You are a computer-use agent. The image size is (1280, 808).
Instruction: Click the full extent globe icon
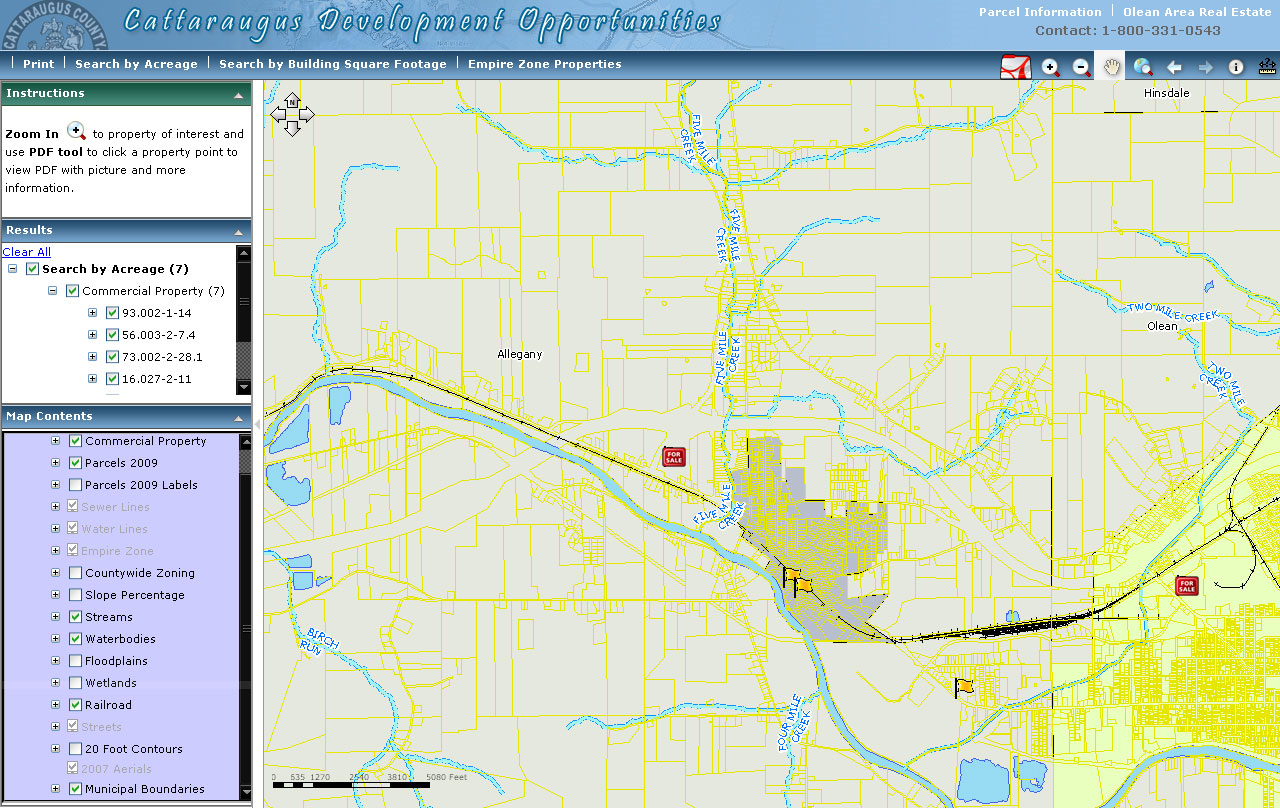point(1143,67)
